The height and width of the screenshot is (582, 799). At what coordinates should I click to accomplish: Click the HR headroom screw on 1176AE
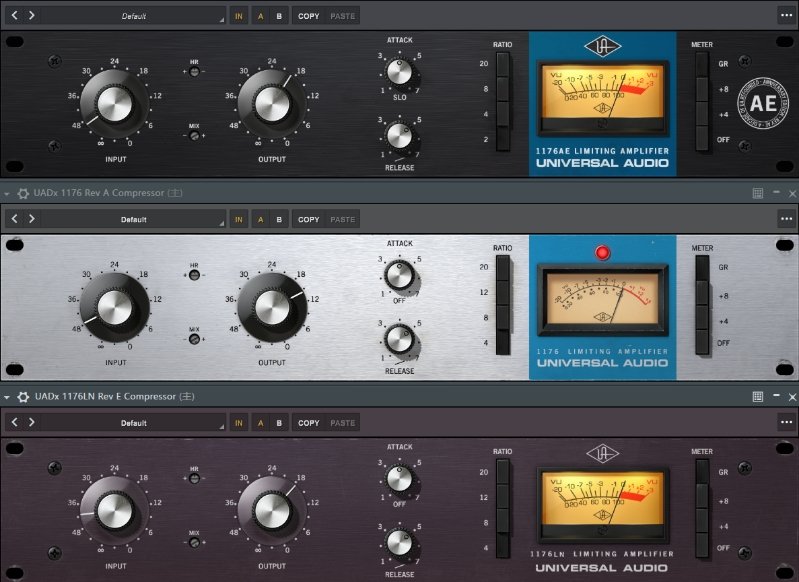194,72
